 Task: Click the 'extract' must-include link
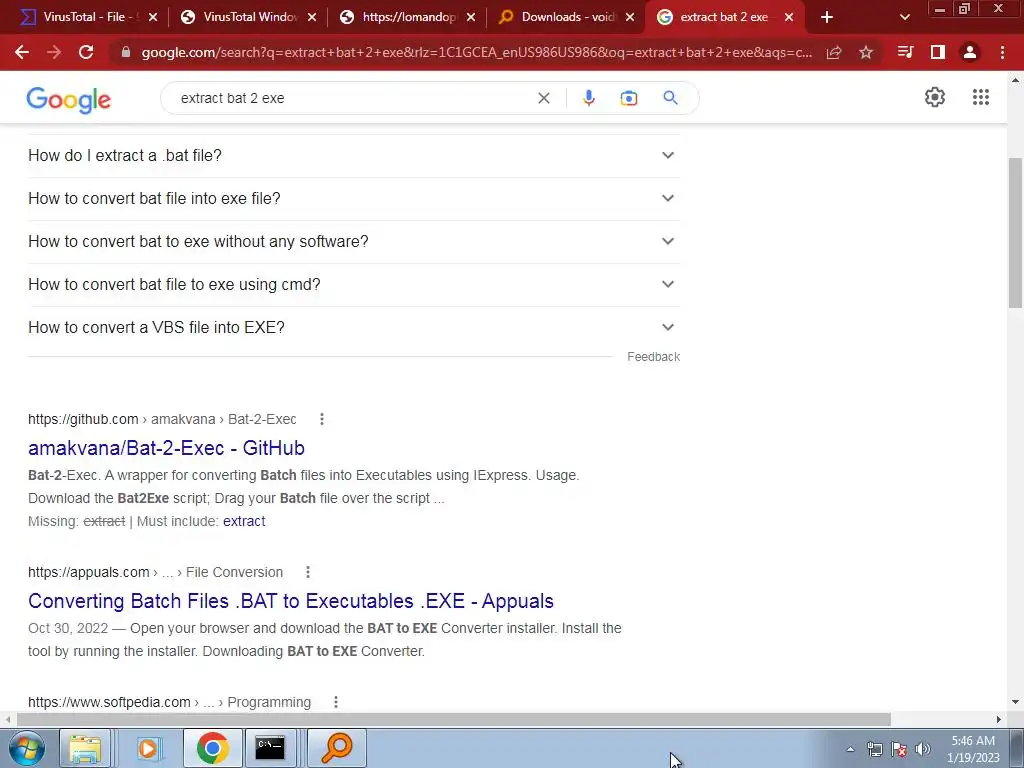tap(244, 521)
